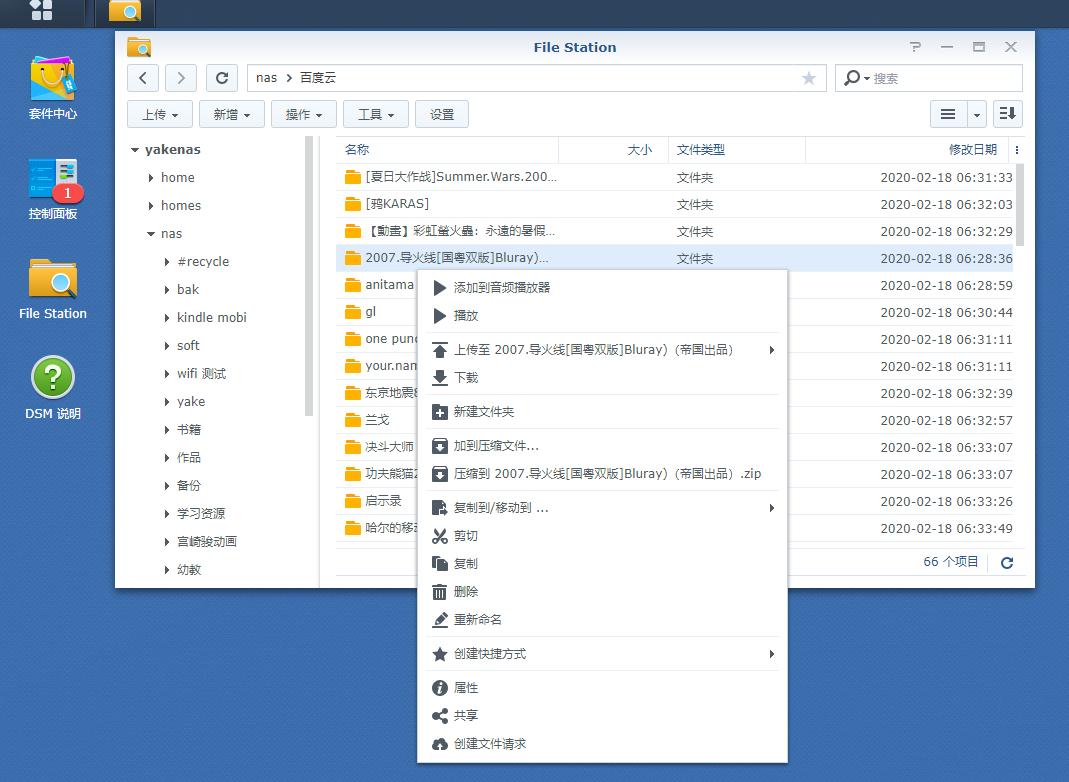Select 删除 from the context menu
The height and width of the screenshot is (782, 1069).
(x=467, y=591)
